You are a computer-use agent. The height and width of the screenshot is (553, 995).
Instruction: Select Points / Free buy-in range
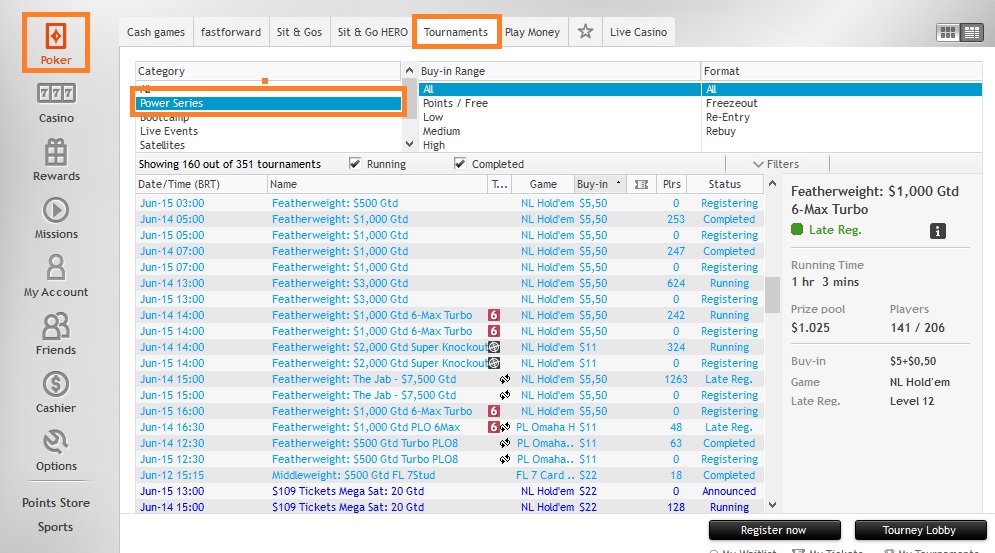coord(559,103)
